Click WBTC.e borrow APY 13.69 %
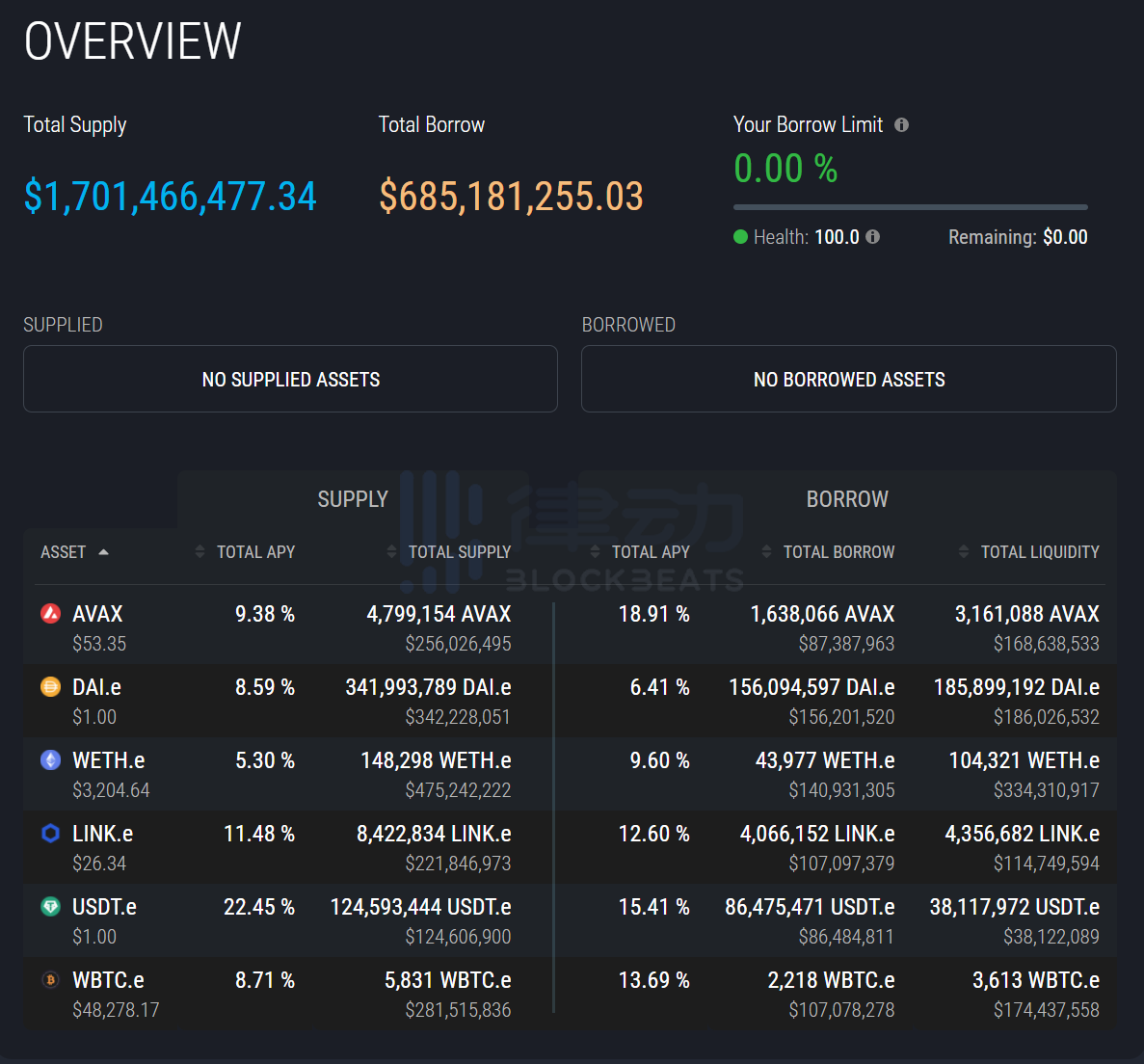Viewport: 1144px width, 1064px height. [x=653, y=979]
